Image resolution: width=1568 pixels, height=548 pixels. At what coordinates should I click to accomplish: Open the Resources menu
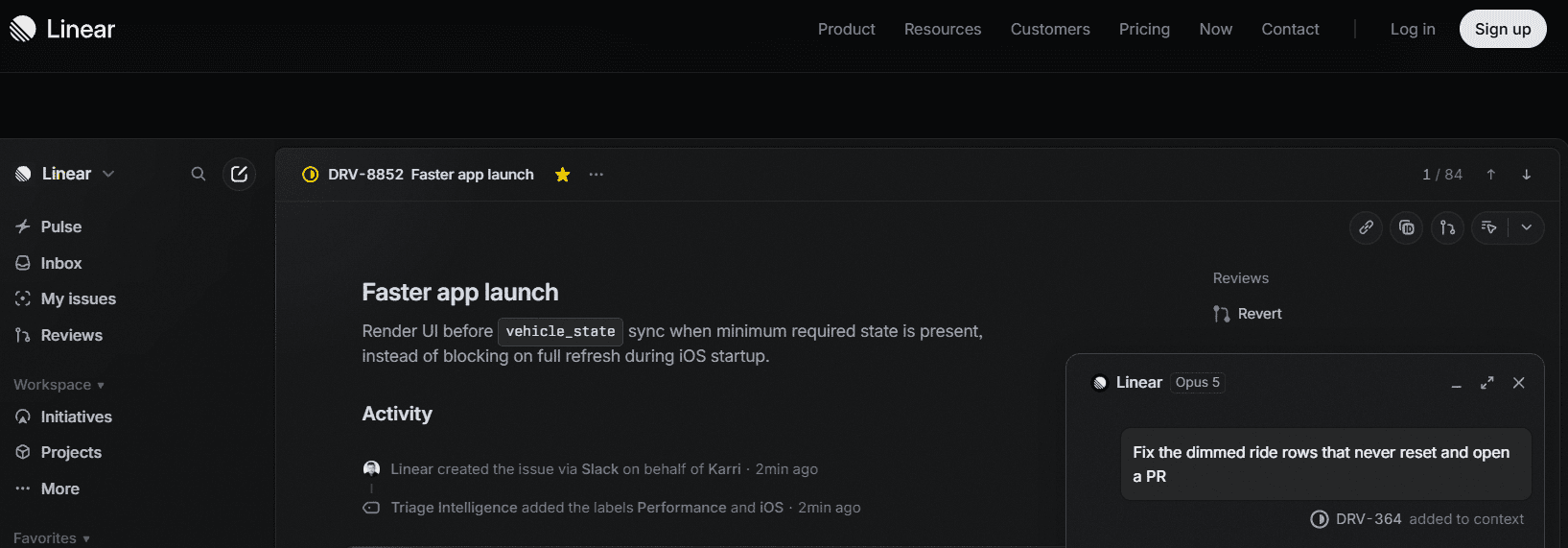tap(943, 29)
